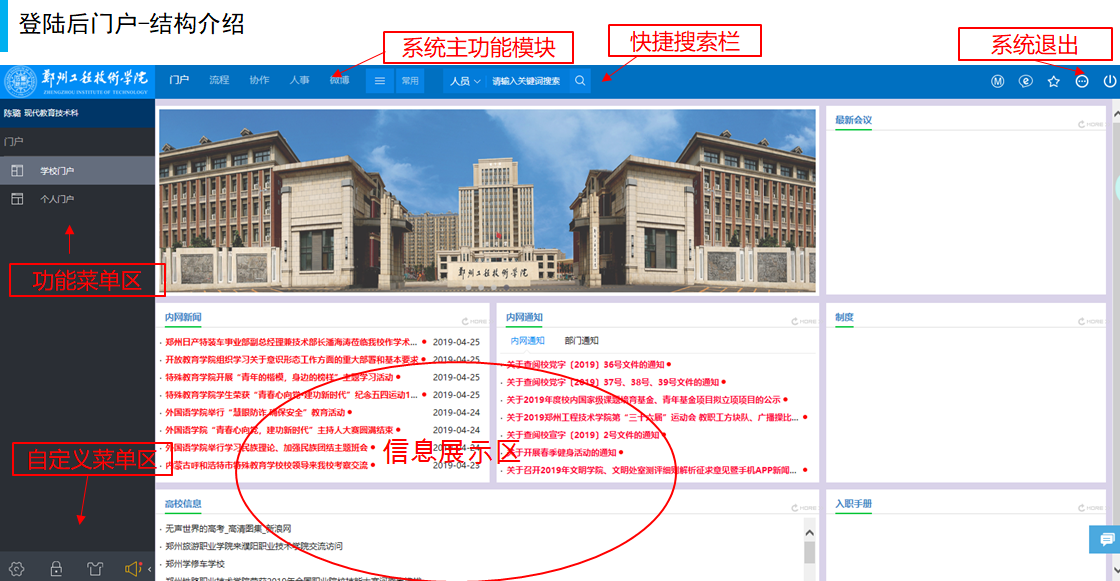Click the blue chat bubble button
The height and width of the screenshot is (581, 1120).
point(1106,539)
